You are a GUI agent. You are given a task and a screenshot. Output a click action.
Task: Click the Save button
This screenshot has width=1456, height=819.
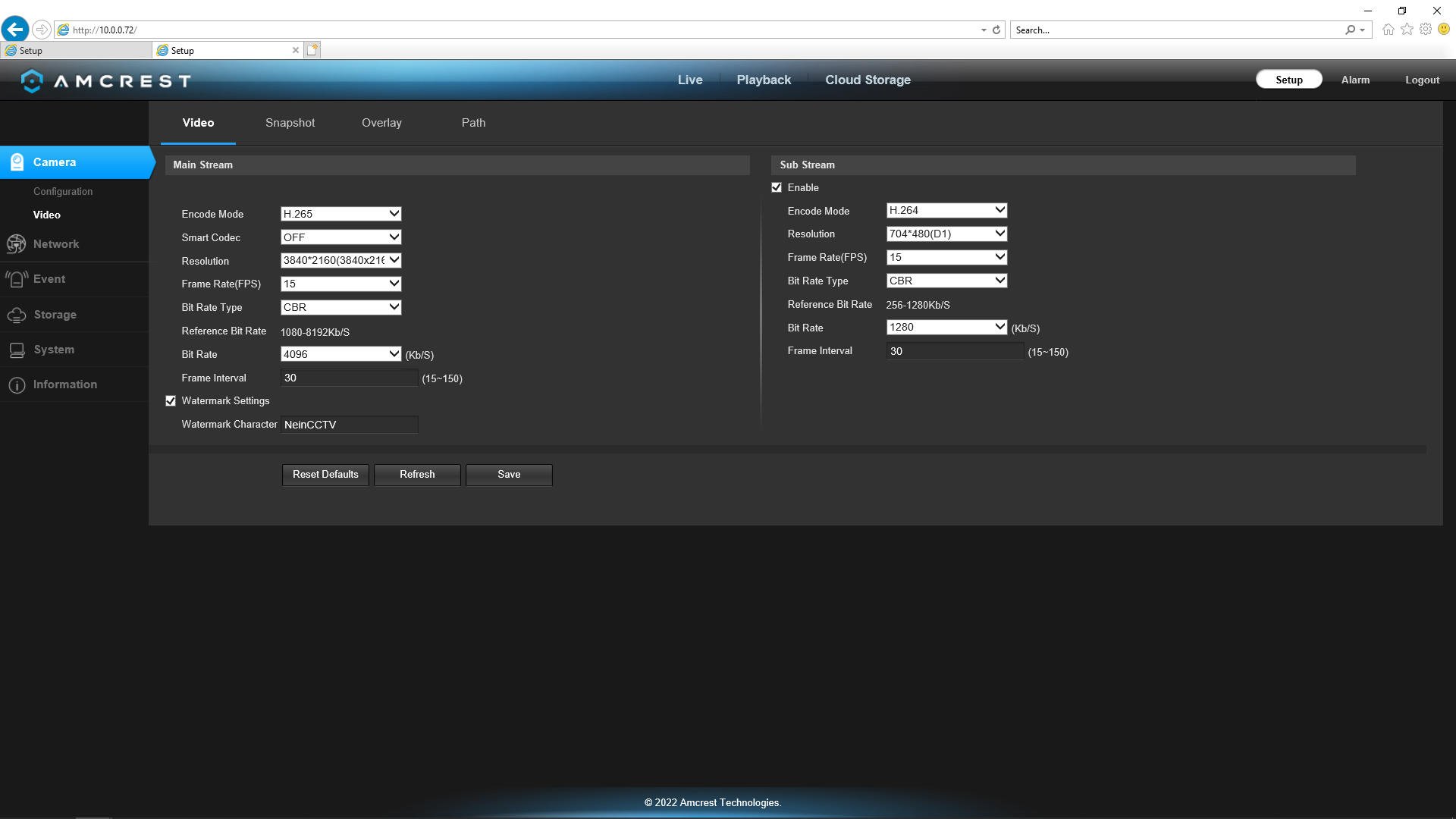click(509, 475)
